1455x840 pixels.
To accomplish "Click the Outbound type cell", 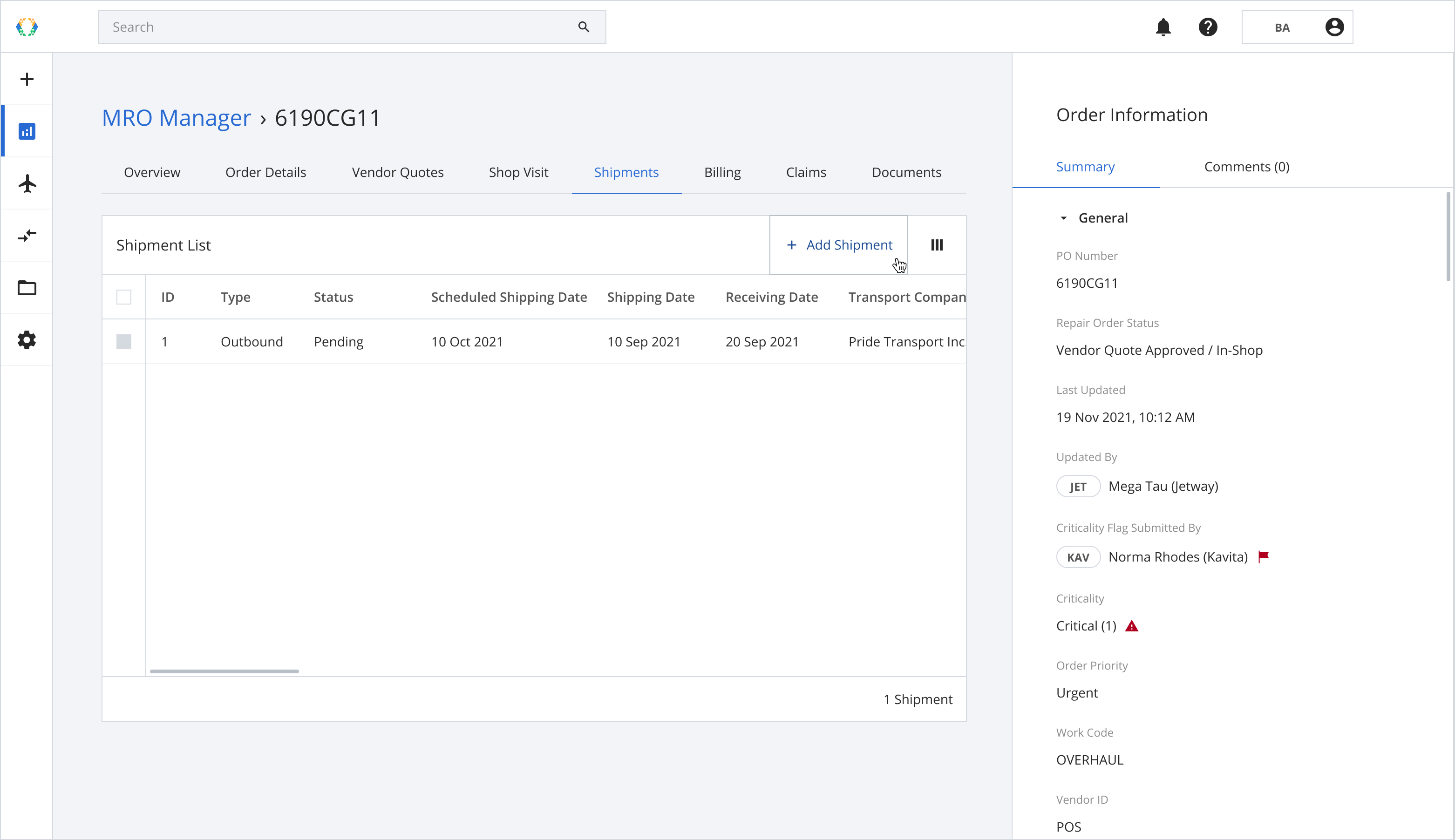I will click(x=252, y=341).
